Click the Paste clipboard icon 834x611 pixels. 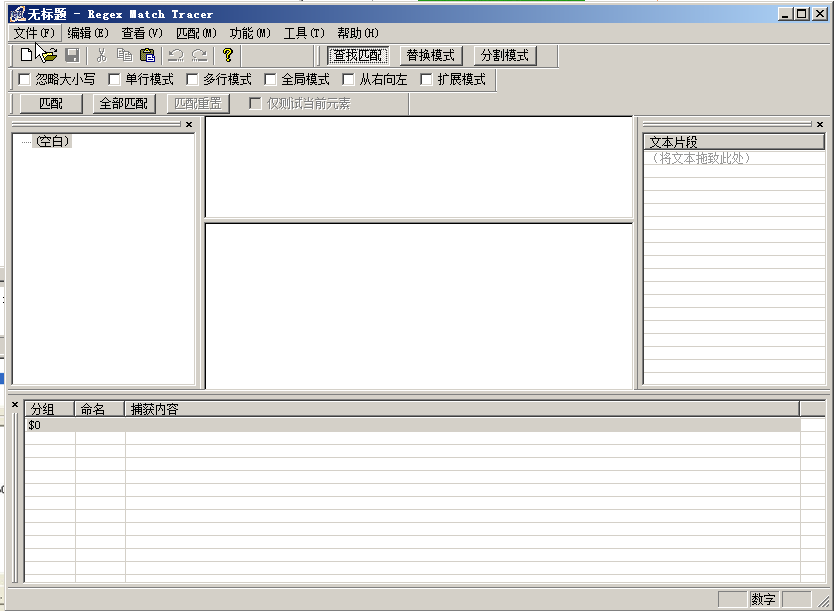coord(147,55)
